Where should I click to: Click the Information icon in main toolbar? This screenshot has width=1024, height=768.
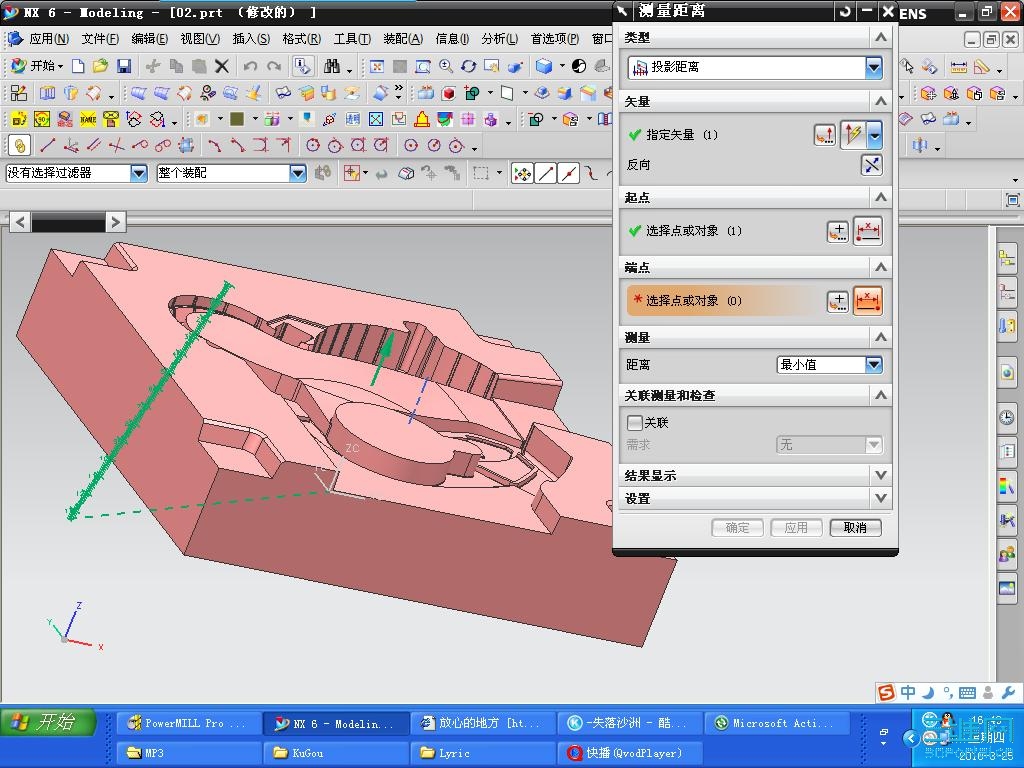tap(302, 66)
